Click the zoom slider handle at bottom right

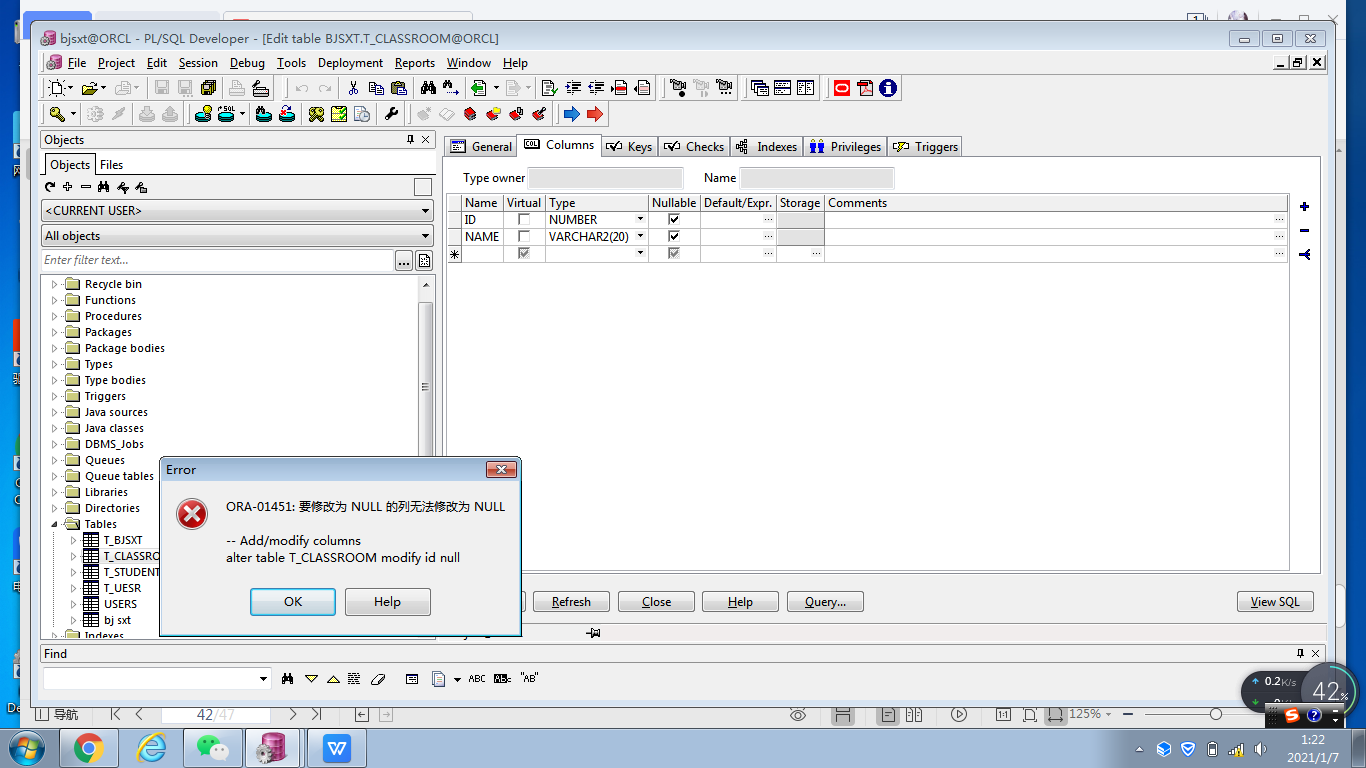click(1215, 714)
